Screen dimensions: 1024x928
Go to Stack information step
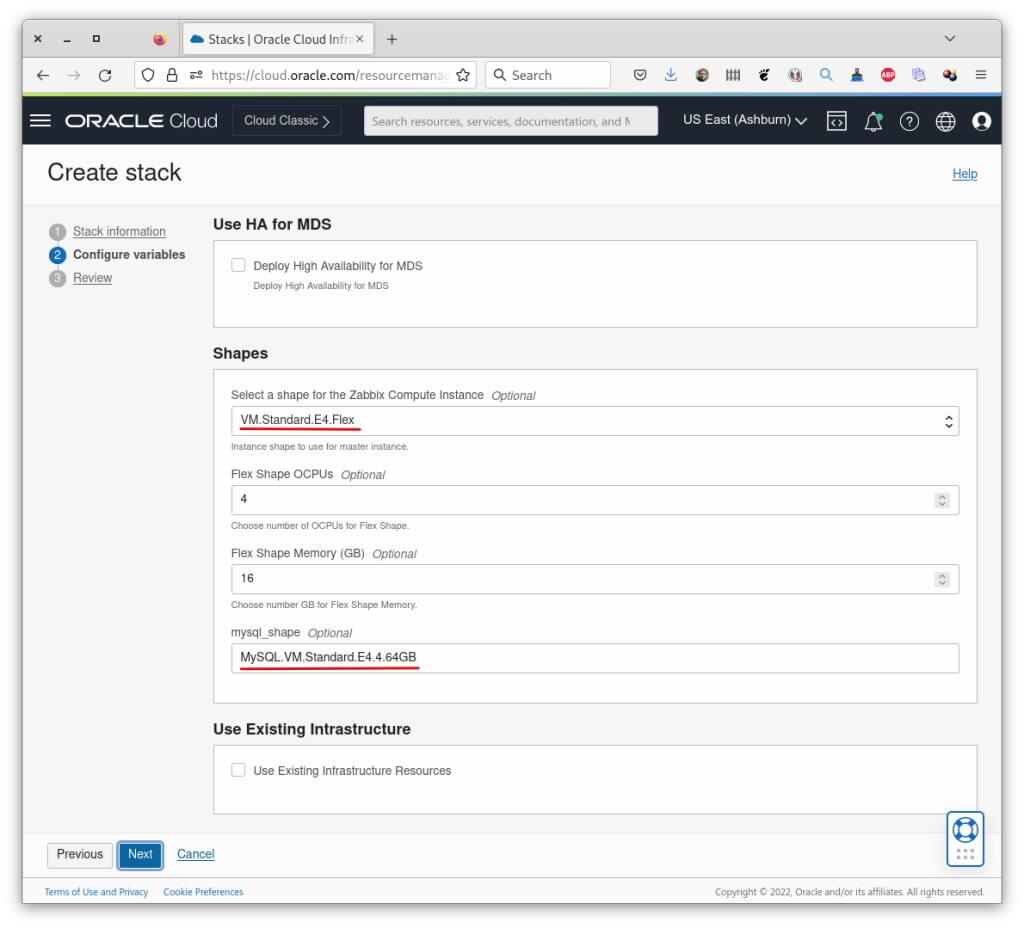[119, 231]
